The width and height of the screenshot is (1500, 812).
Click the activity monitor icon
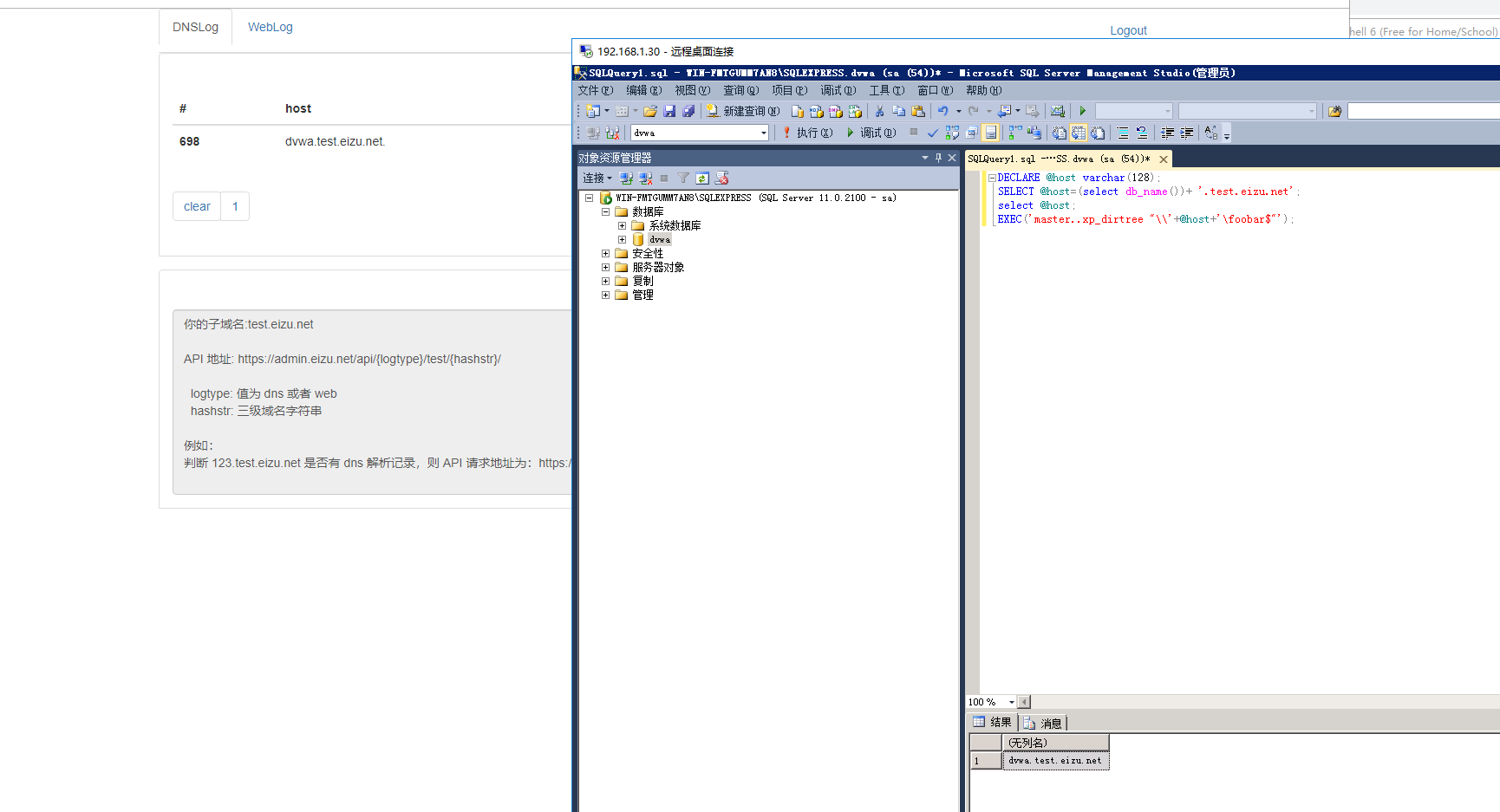tap(1057, 111)
